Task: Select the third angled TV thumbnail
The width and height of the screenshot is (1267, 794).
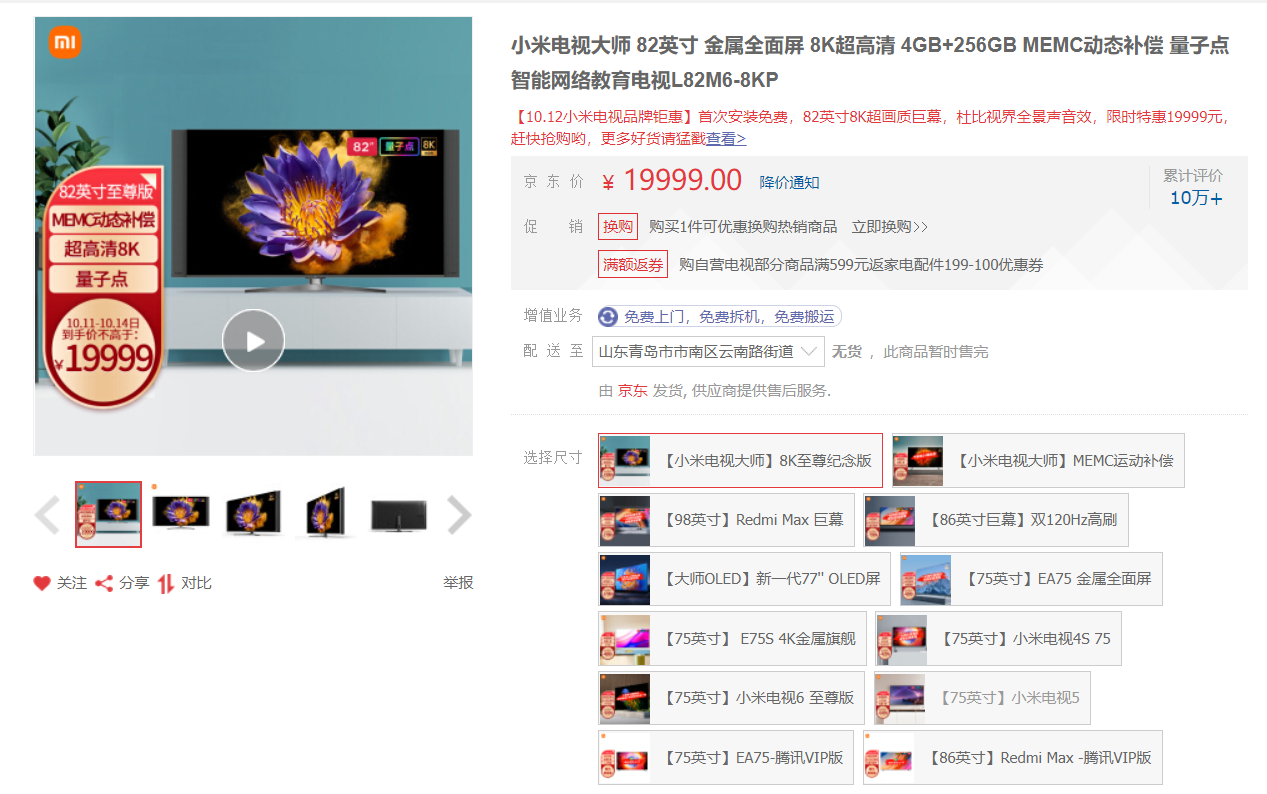Action: pos(253,514)
